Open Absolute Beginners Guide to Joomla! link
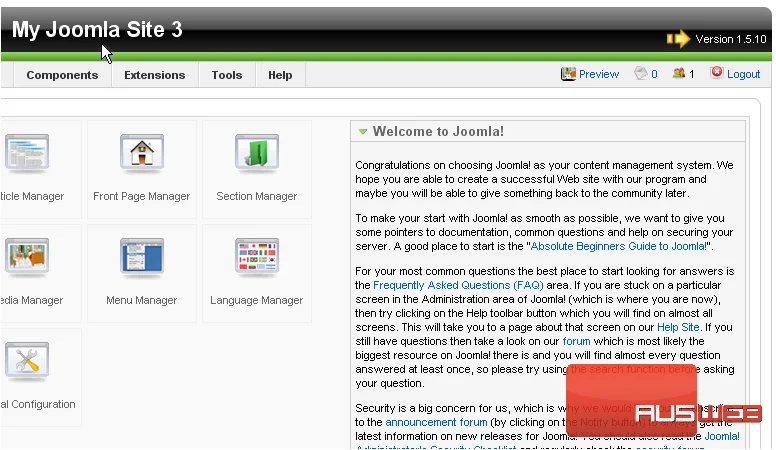This screenshot has height=450, width=776. pos(619,246)
